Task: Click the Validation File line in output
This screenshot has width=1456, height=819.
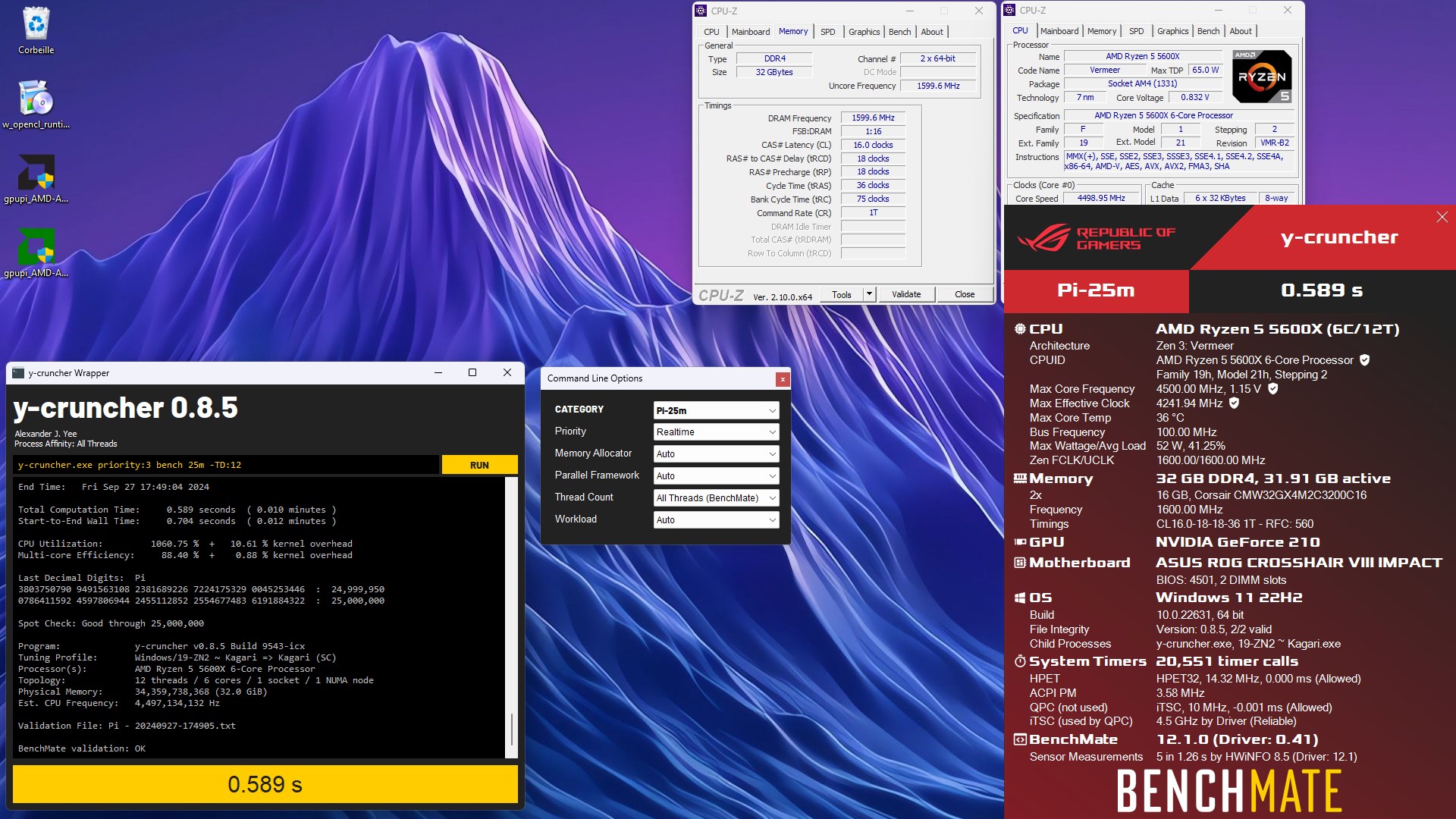Action: (127, 726)
